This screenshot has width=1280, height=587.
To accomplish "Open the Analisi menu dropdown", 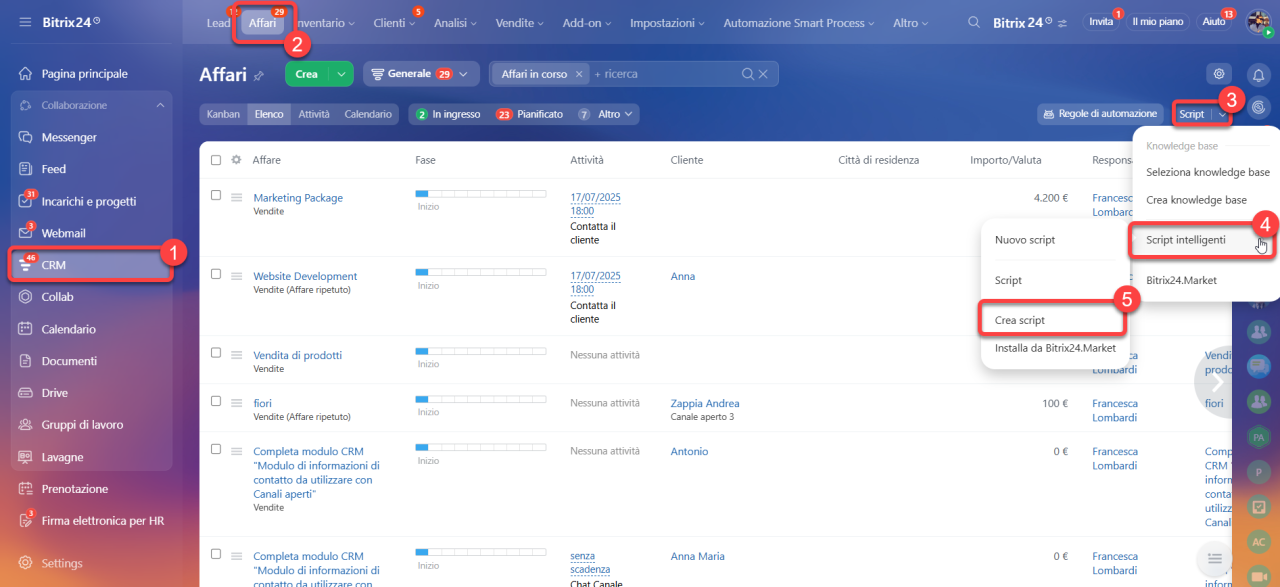I will (455, 23).
